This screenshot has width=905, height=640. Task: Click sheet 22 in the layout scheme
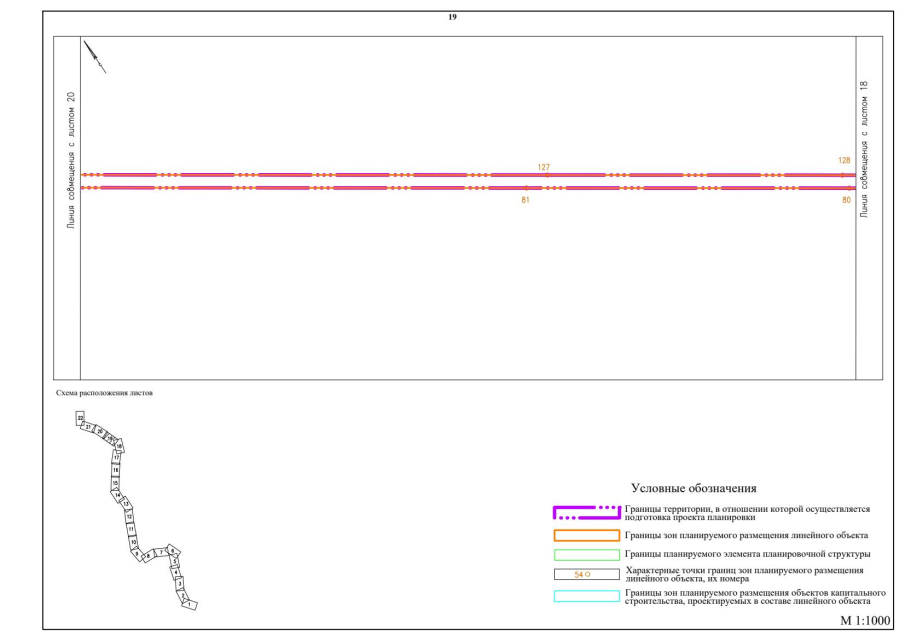(81, 418)
